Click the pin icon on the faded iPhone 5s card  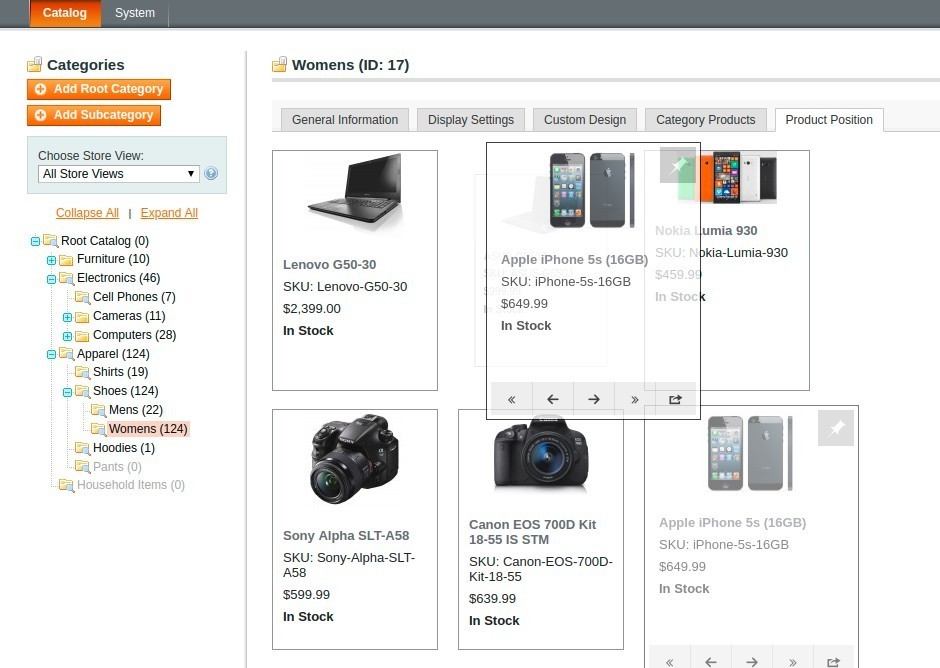pos(836,428)
